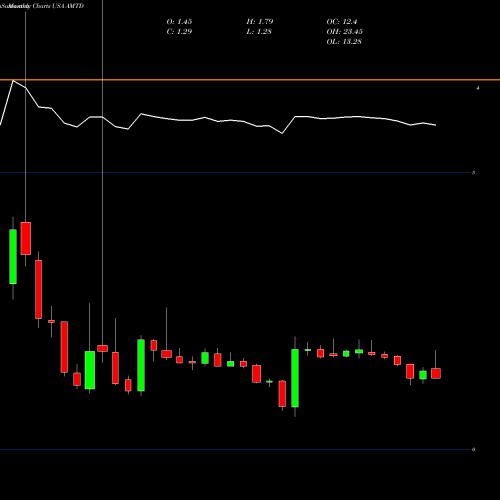
Task: Click the OH: 23.45 reading
Action: pos(345,32)
